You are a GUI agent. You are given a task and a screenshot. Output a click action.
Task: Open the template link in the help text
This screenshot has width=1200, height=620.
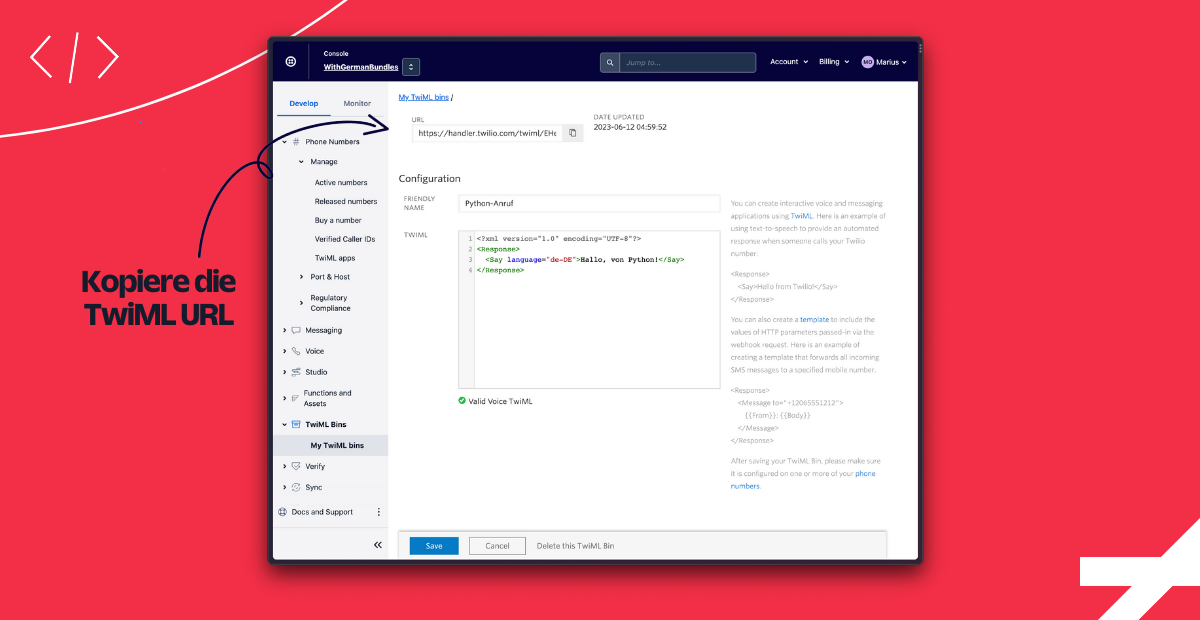(817, 319)
